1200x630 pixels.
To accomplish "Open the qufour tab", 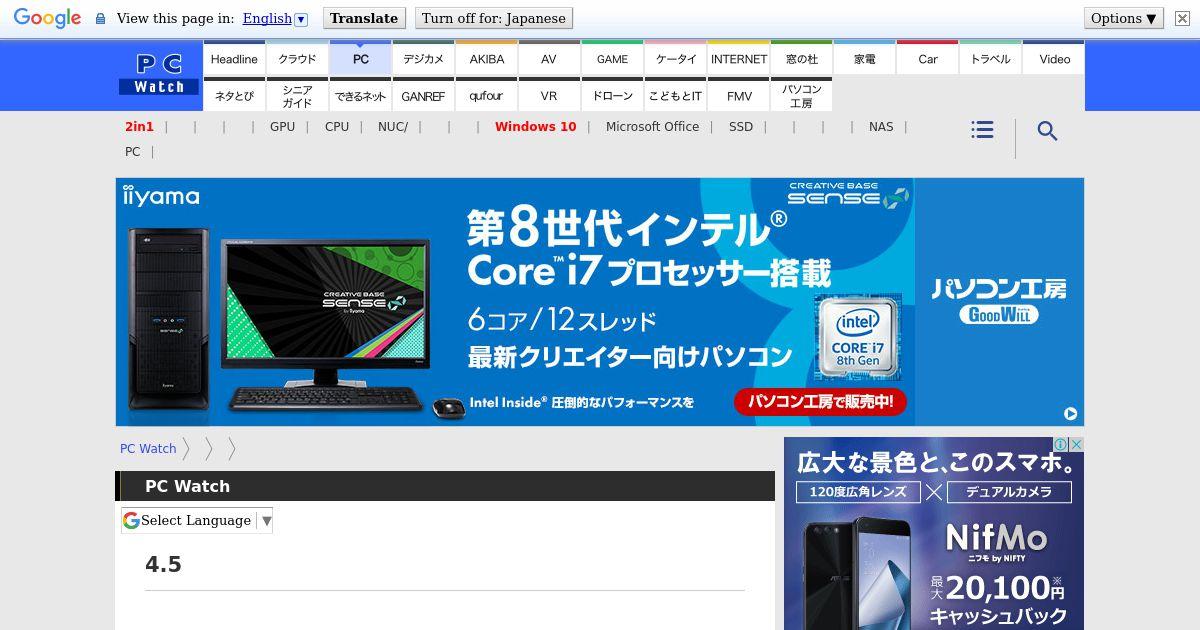I will tap(486, 95).
